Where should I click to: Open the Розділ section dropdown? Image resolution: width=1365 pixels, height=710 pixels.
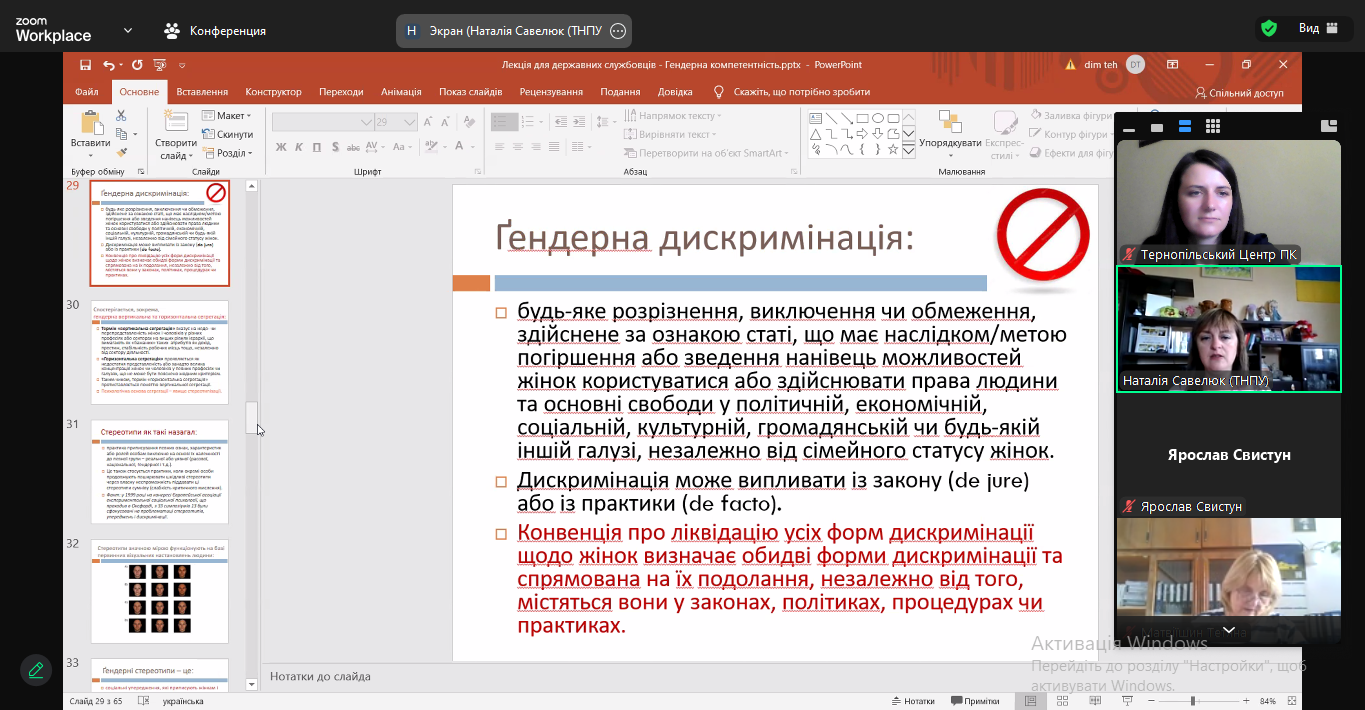227,153
